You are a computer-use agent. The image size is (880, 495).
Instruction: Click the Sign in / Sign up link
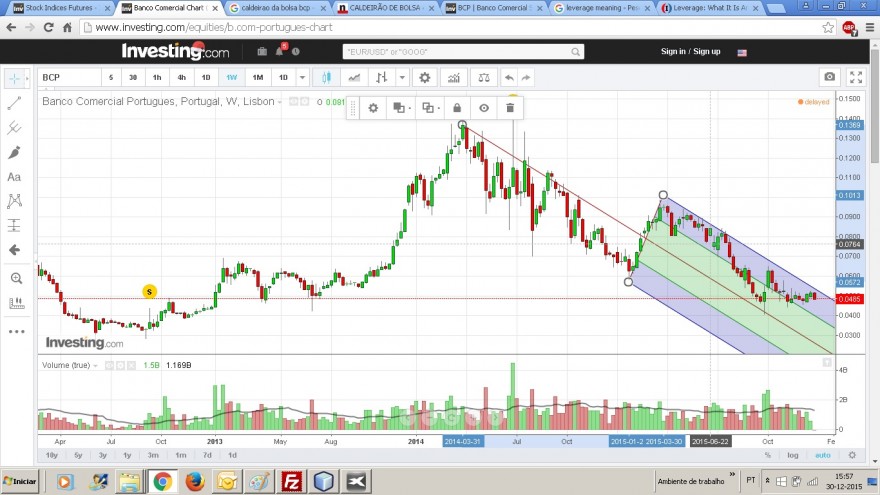tap(690, 51)
